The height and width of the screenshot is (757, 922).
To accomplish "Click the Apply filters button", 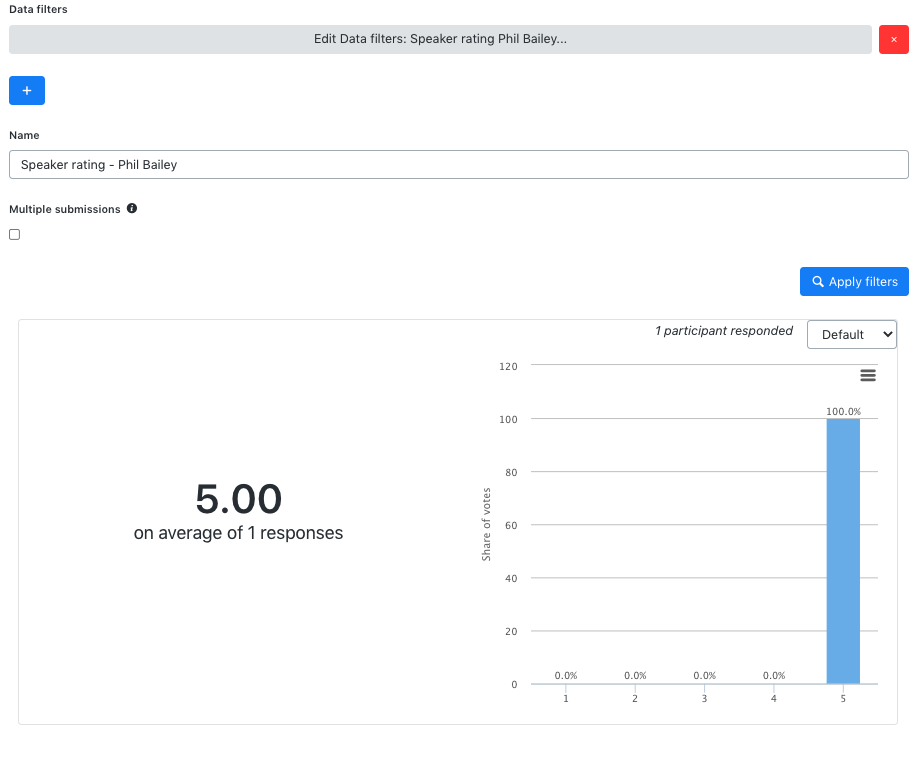I will [854, 282].
